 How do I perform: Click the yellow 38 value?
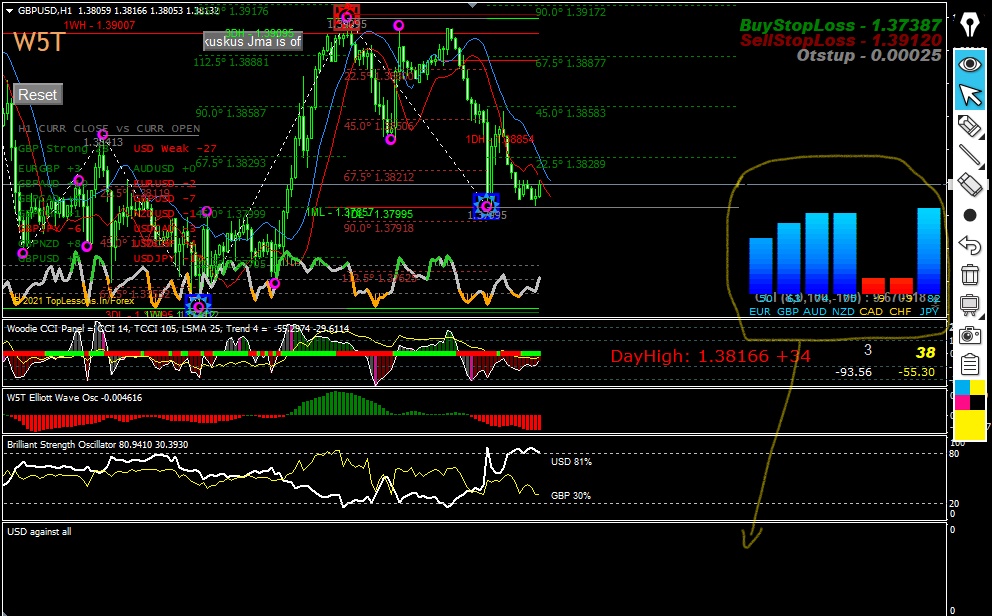click(925, 353)
